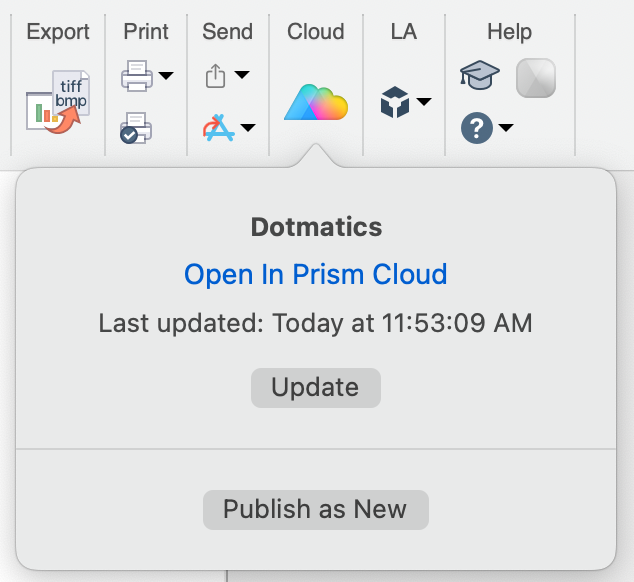The width and height of the screenshot is (634, 582).
Task: Click the red-and-blue A icon under Send
Action: coord(217,129)
